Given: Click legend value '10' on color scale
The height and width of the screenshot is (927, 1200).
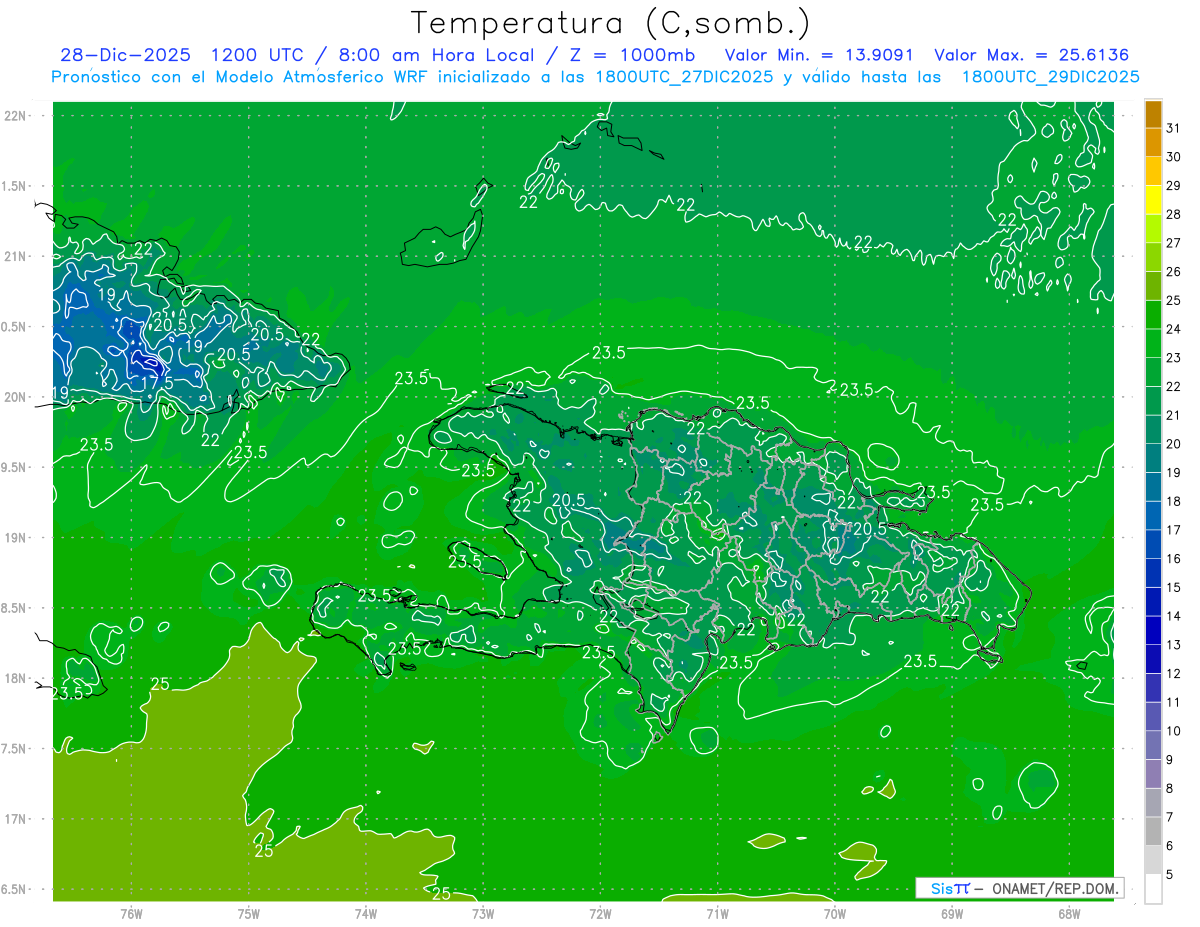Looking at the screenshot, I should [1173, 731].
